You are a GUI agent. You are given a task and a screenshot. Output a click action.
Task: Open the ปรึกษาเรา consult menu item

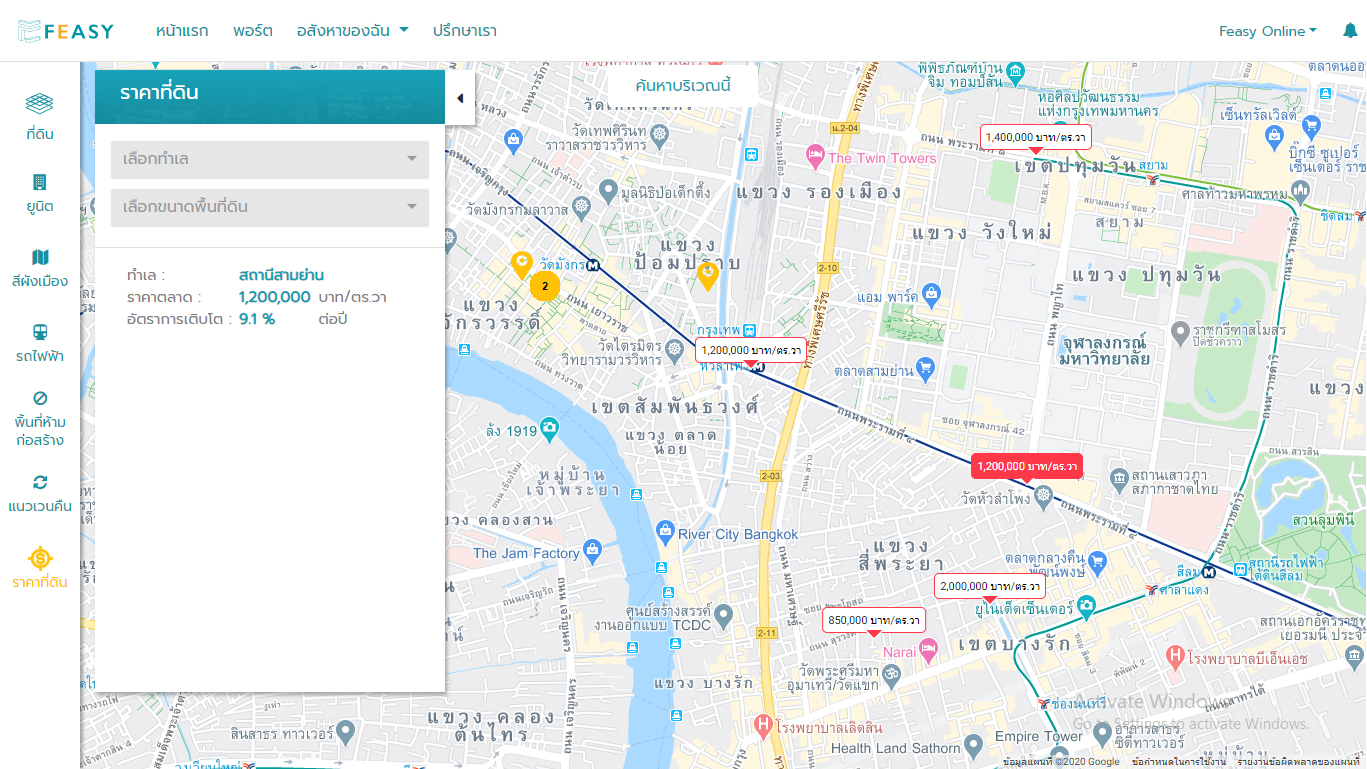[x=465, y=31]
